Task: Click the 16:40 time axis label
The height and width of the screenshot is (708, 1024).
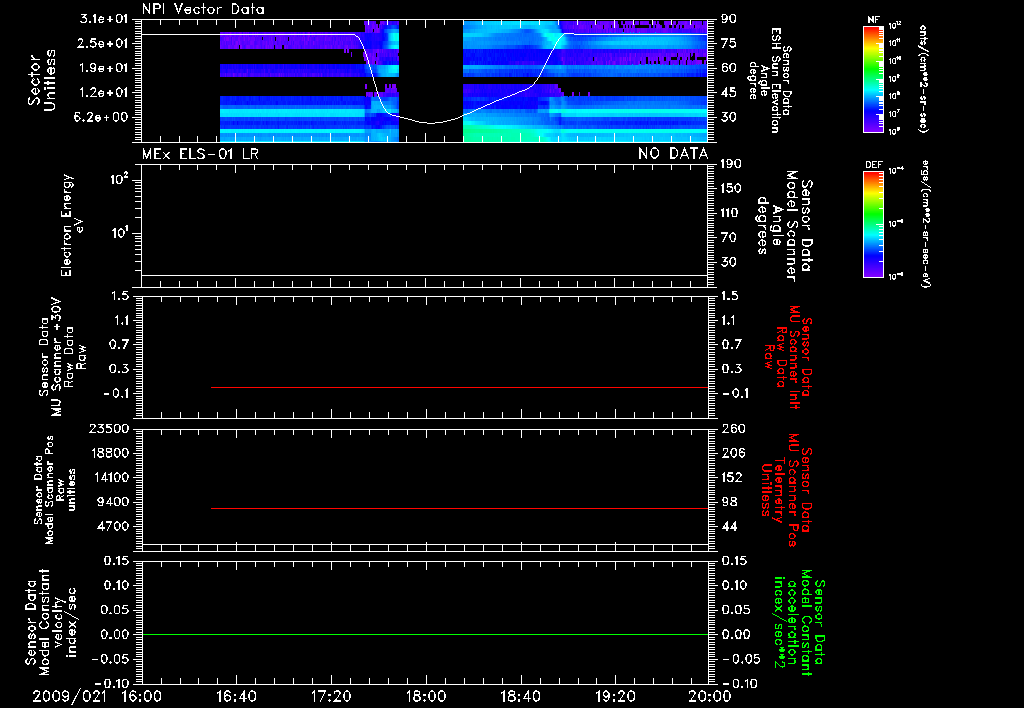Action: pos(236,696)
